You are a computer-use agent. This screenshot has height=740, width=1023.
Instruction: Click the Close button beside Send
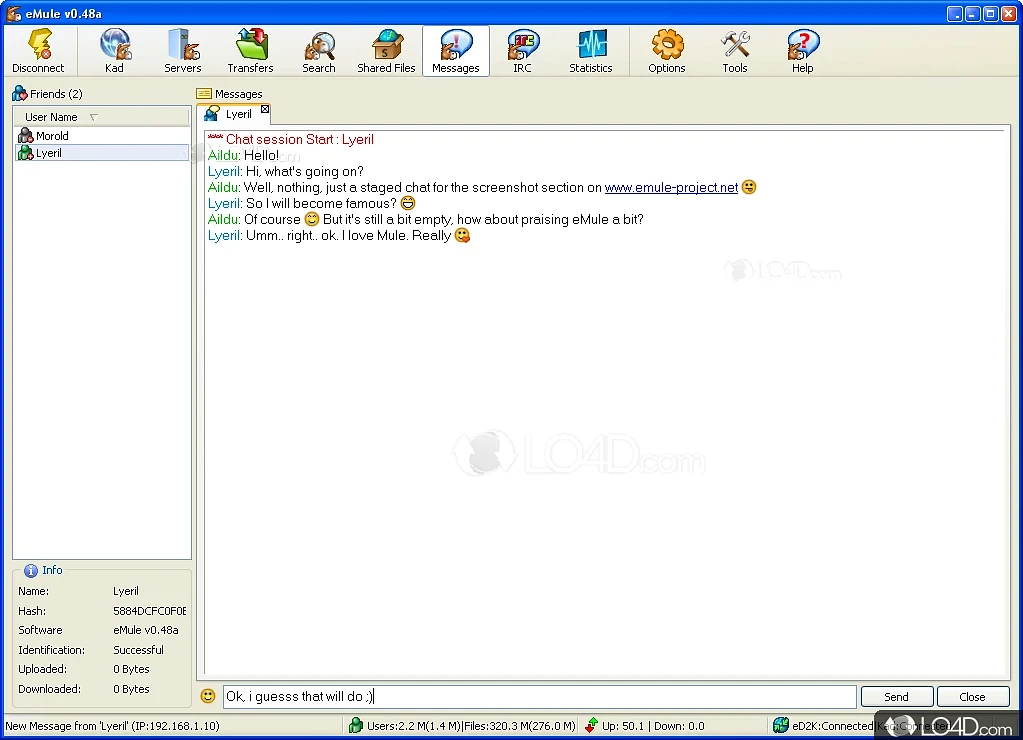[972, 697]
